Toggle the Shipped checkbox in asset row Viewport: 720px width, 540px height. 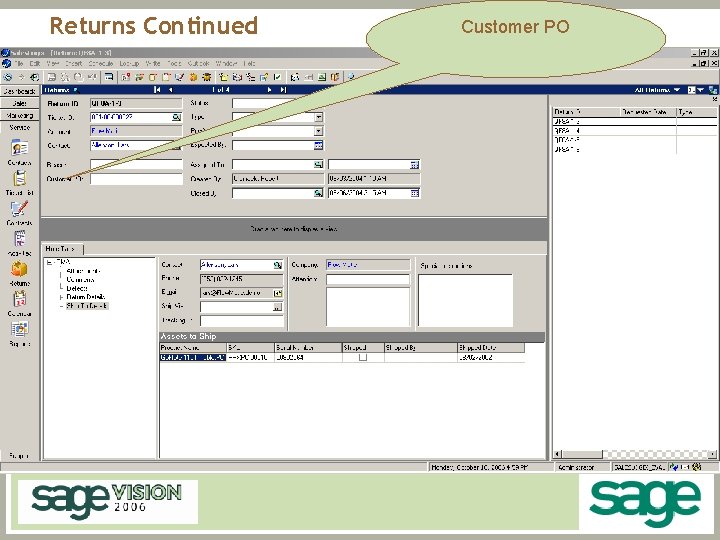(363, 357)
